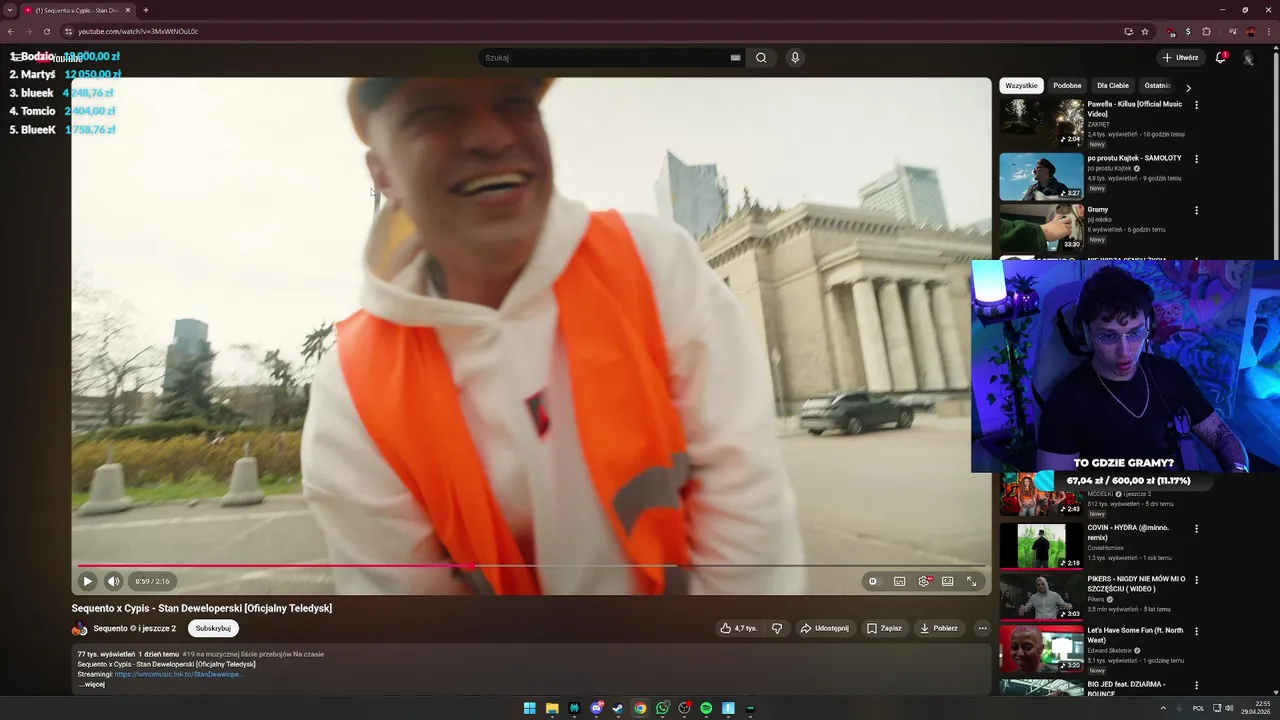
Task: Click the Udostępnij share button
Action: coord(824,628)
